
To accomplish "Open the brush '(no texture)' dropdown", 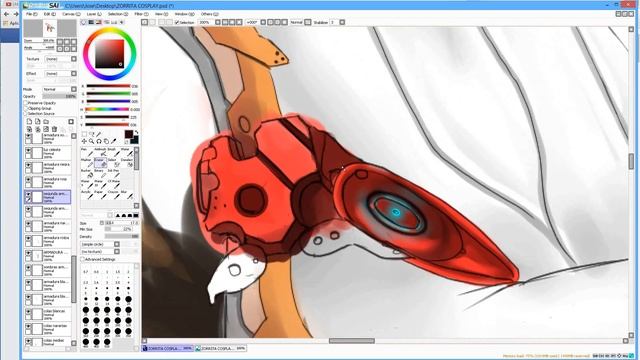I will point(117,252).
